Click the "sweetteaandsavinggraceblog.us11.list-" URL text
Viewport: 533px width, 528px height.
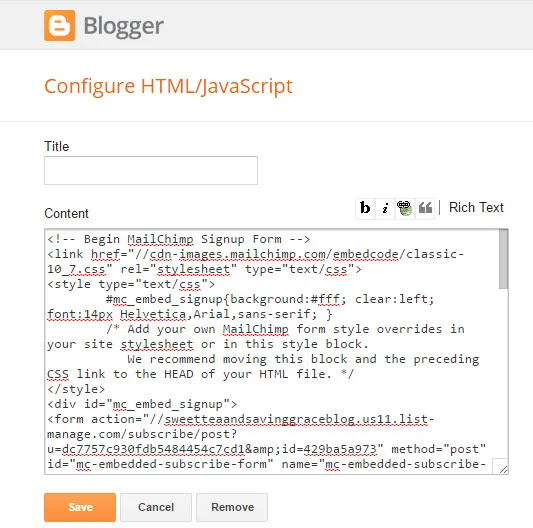[x=299, y=419]
